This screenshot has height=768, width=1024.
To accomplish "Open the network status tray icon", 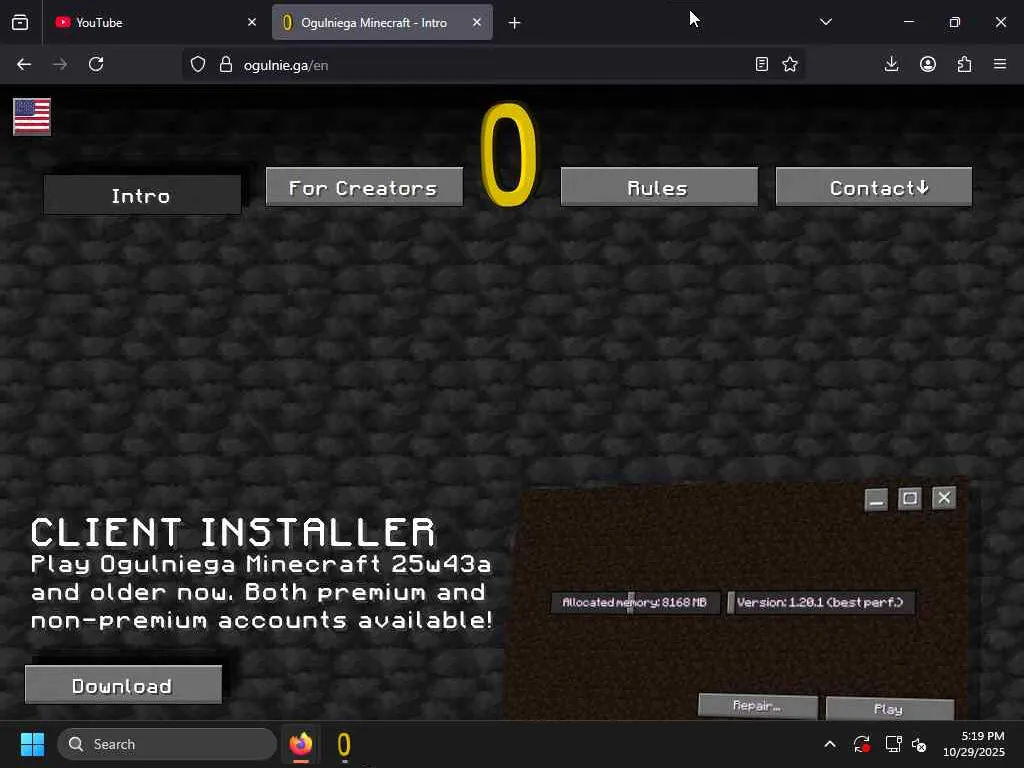I will click(x=893, y=744).
